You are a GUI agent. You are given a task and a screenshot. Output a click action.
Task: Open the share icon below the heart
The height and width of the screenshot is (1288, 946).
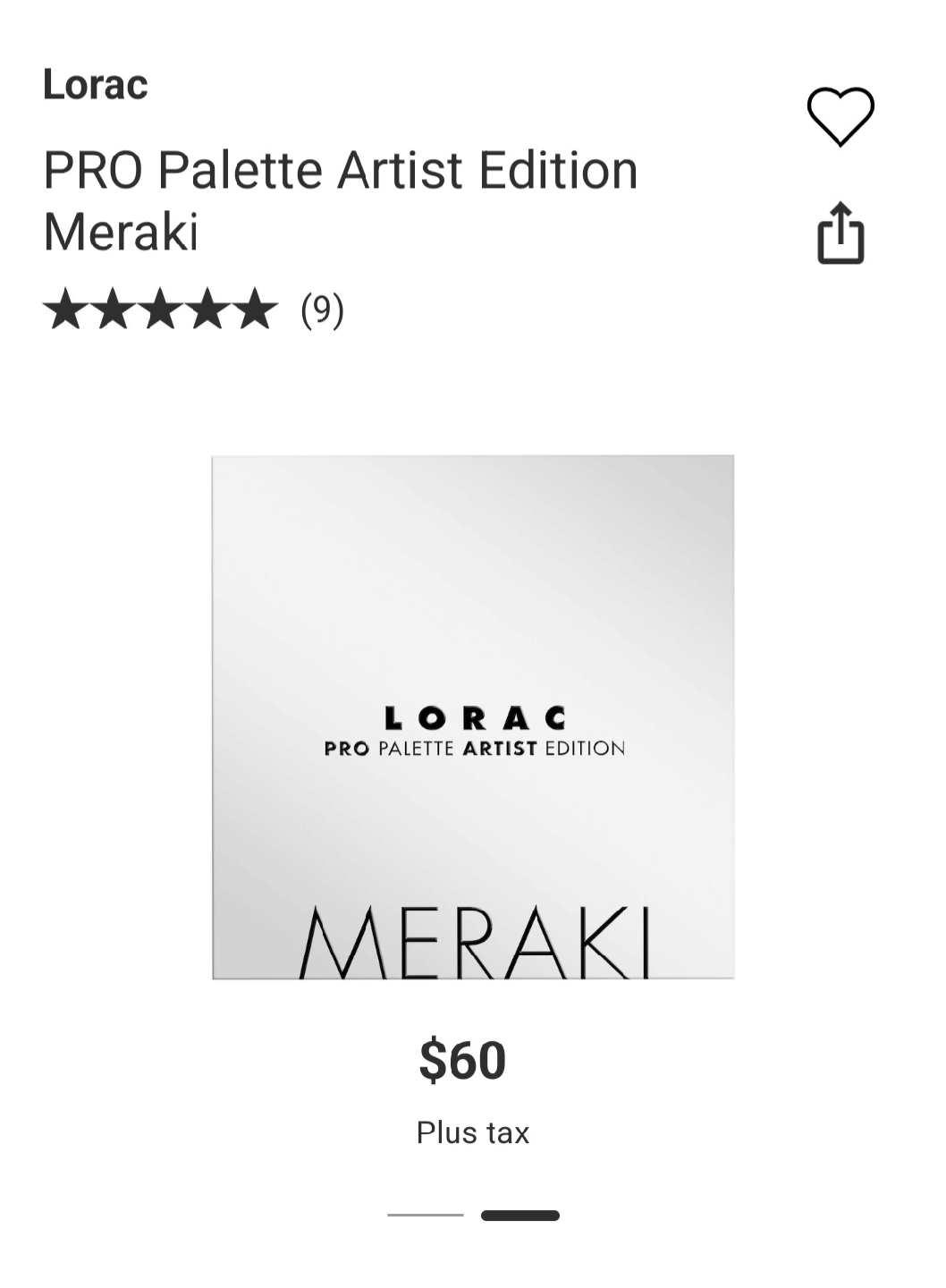[x=840, y=233]
